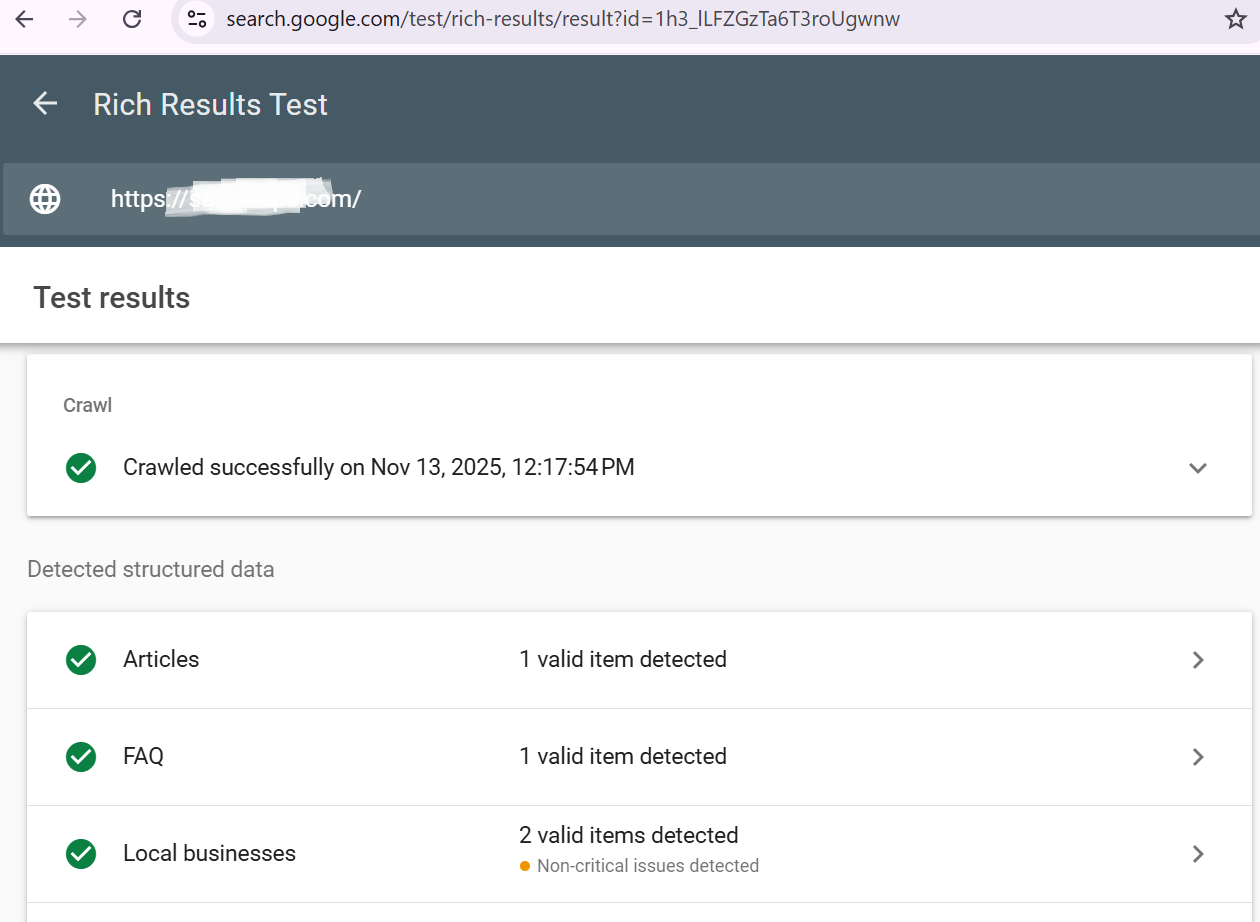The height and width of the screenshot is (922, 1260).
Task: Go back using Rich Results Test arrow
Action: (45, 104)
